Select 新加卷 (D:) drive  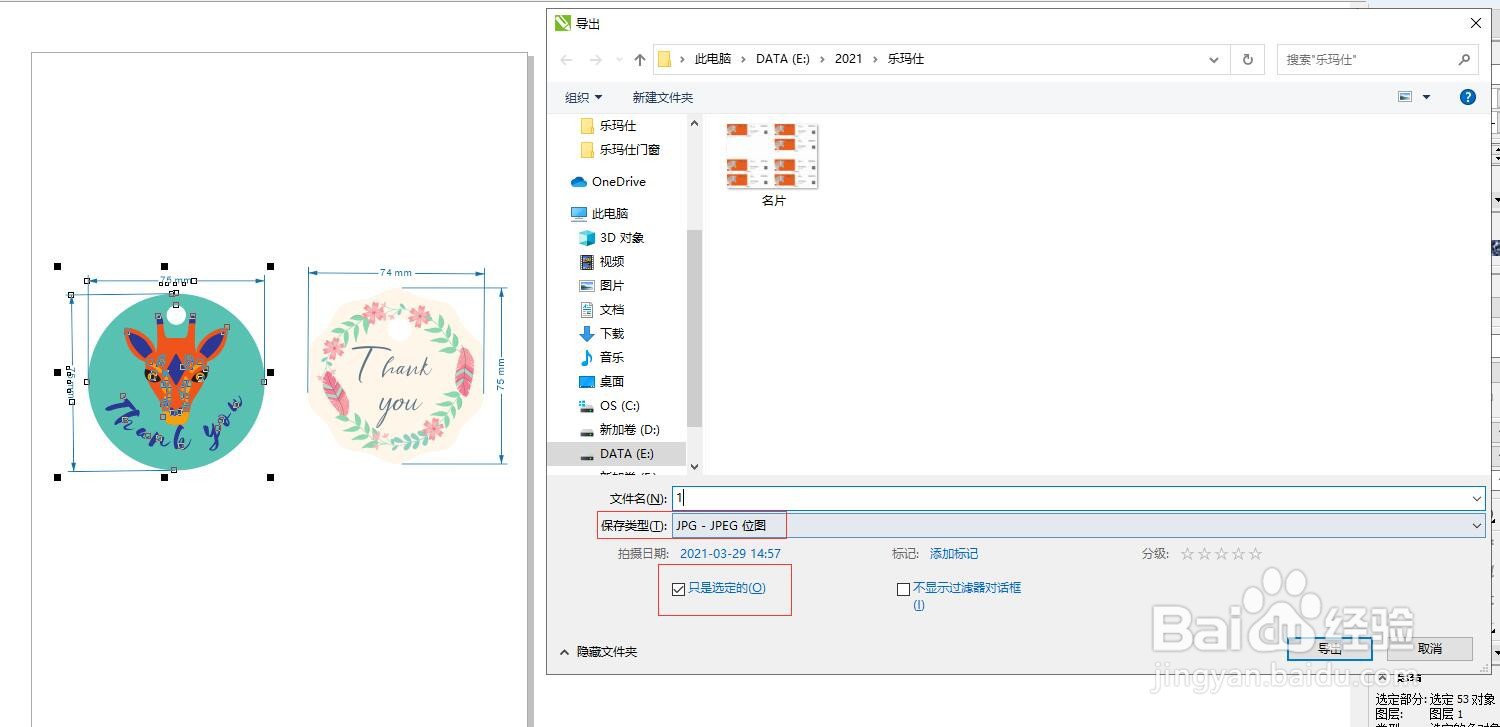pos(620,430)
